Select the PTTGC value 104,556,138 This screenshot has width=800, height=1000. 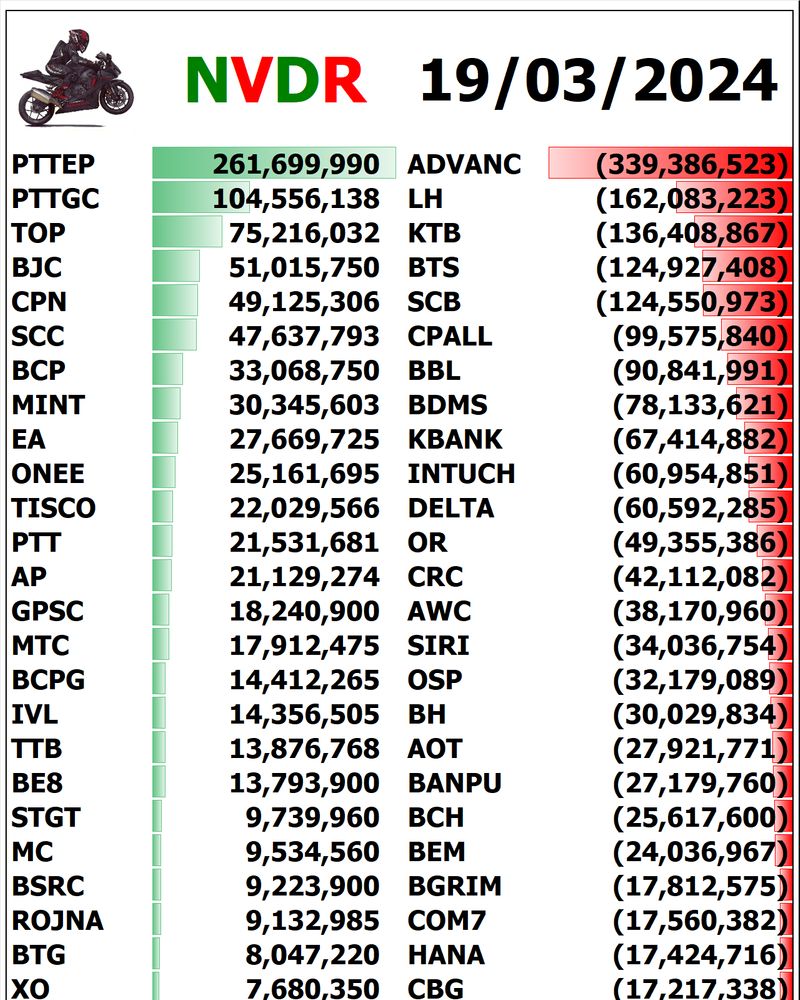(296, 198)
